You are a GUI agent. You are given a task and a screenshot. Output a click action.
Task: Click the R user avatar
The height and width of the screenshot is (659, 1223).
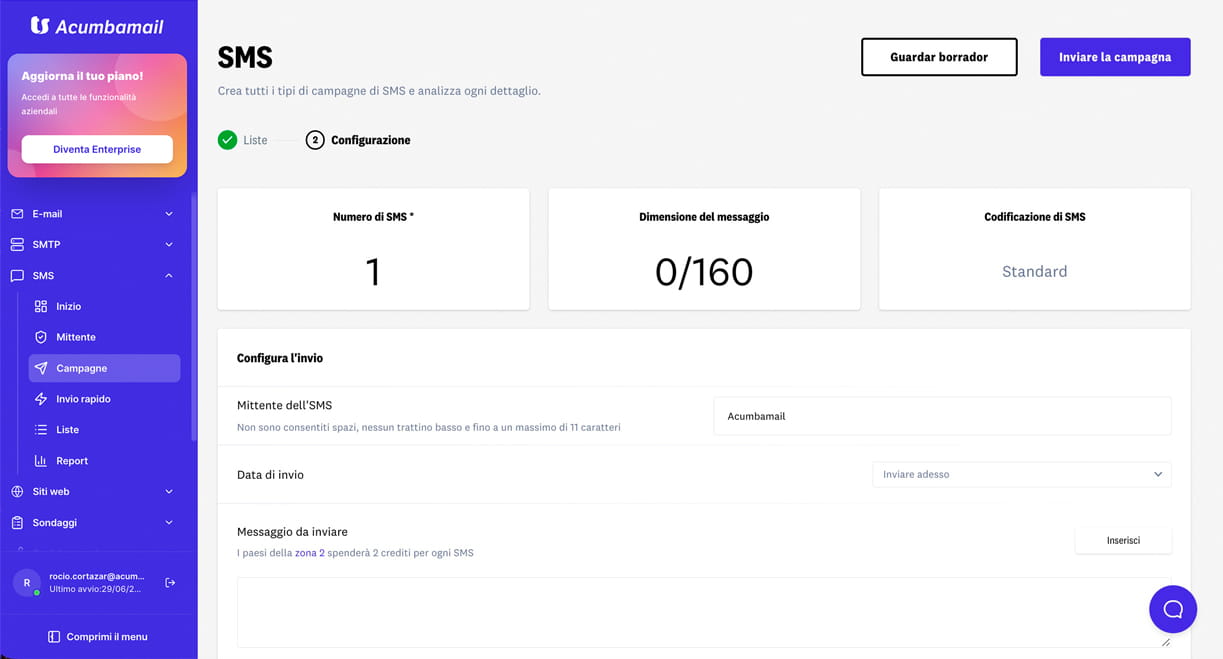(27, 583)
